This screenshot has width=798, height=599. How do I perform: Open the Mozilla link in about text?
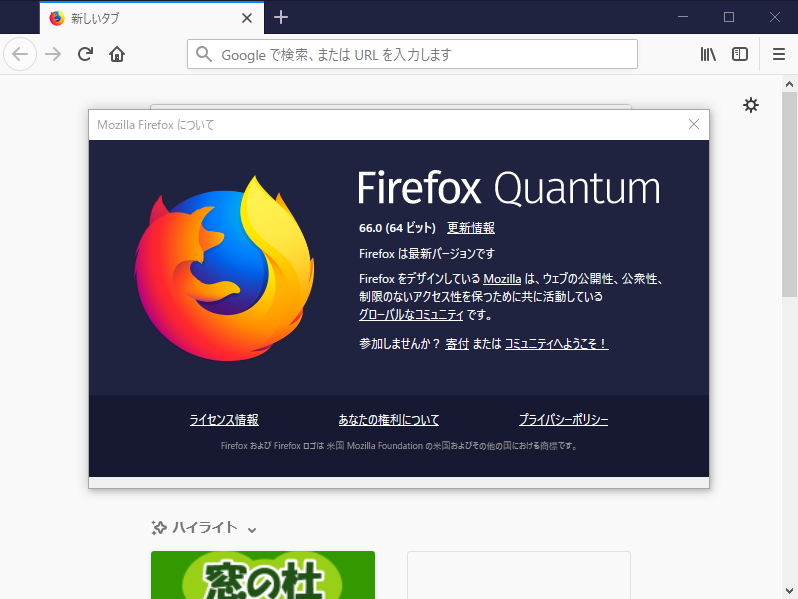coord(502,279)
